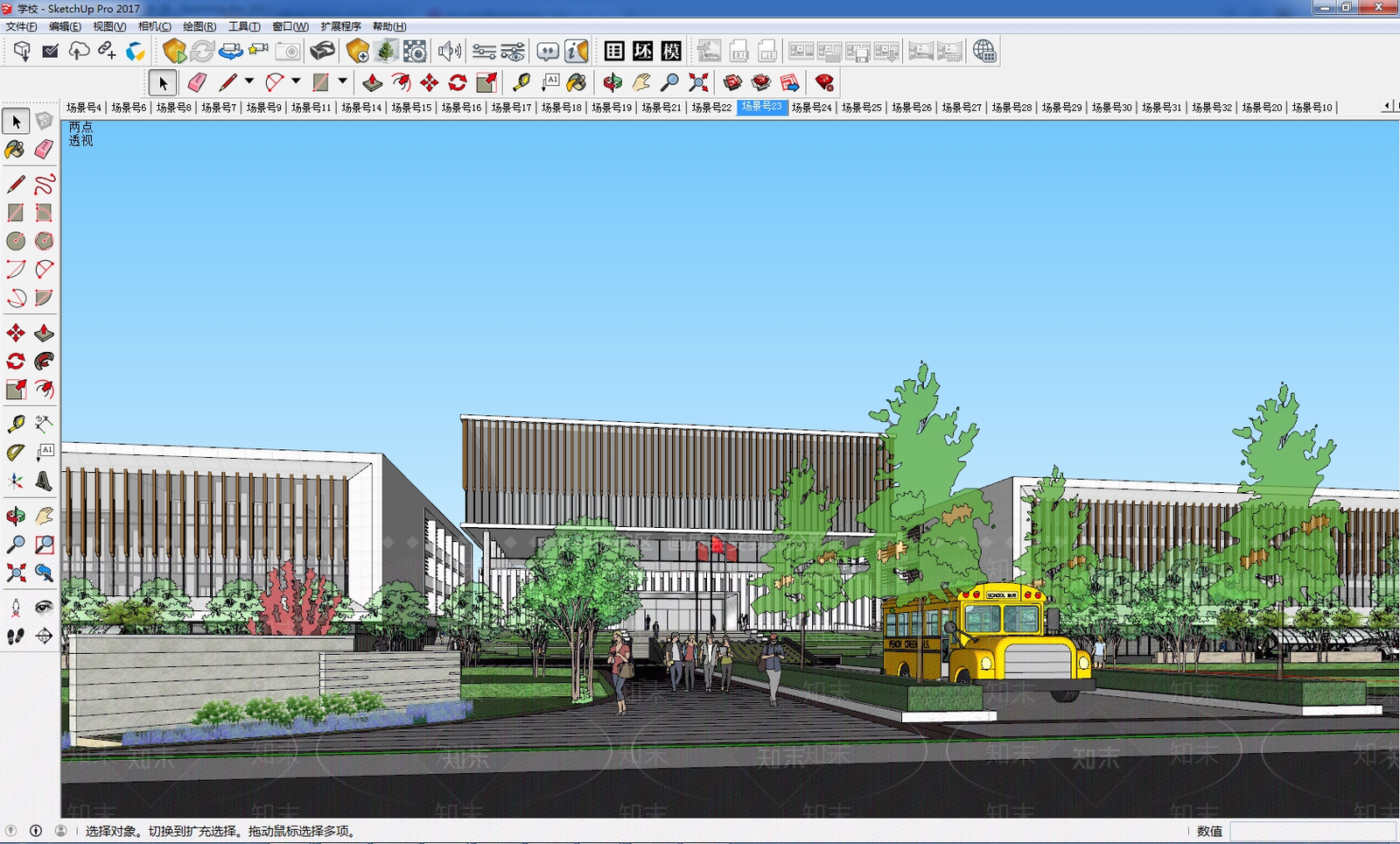Select the Freehand tool in left toolbar
Screen dimensions: 1400x844
(x=44, y=184)
